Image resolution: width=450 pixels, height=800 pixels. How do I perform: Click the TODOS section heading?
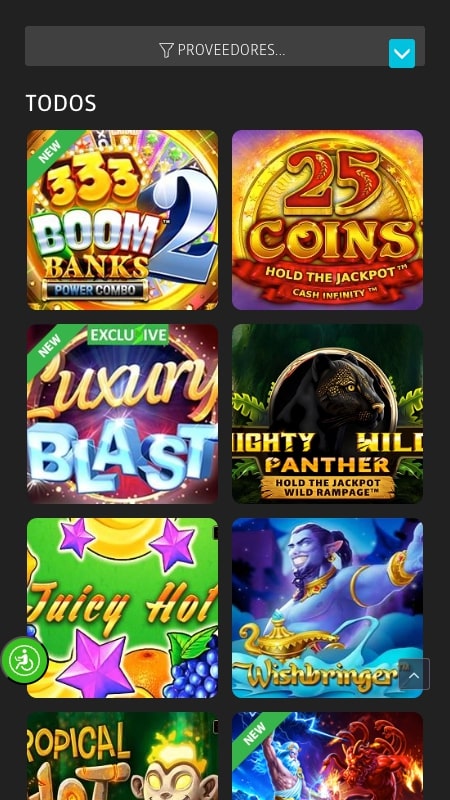click(x=61, y=103)
